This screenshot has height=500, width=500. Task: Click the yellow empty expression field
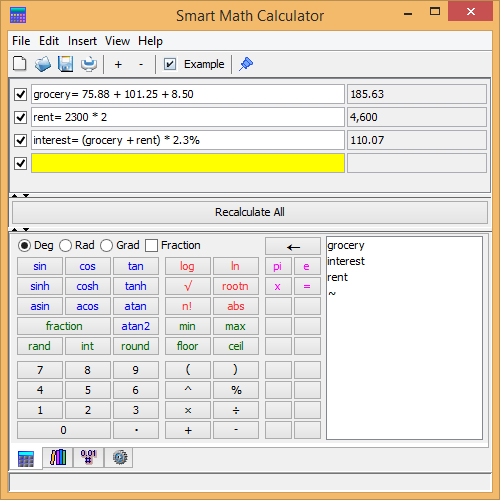[188, 163]
